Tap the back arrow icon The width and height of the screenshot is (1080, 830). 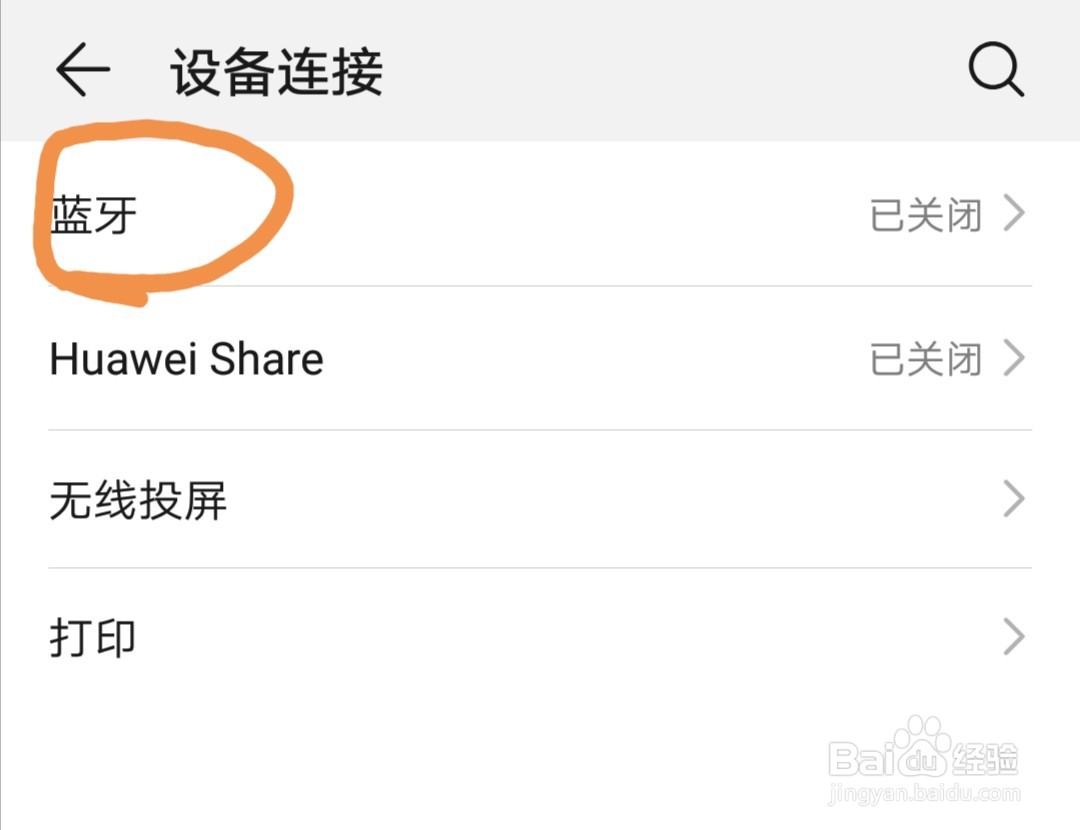[82, 71]
